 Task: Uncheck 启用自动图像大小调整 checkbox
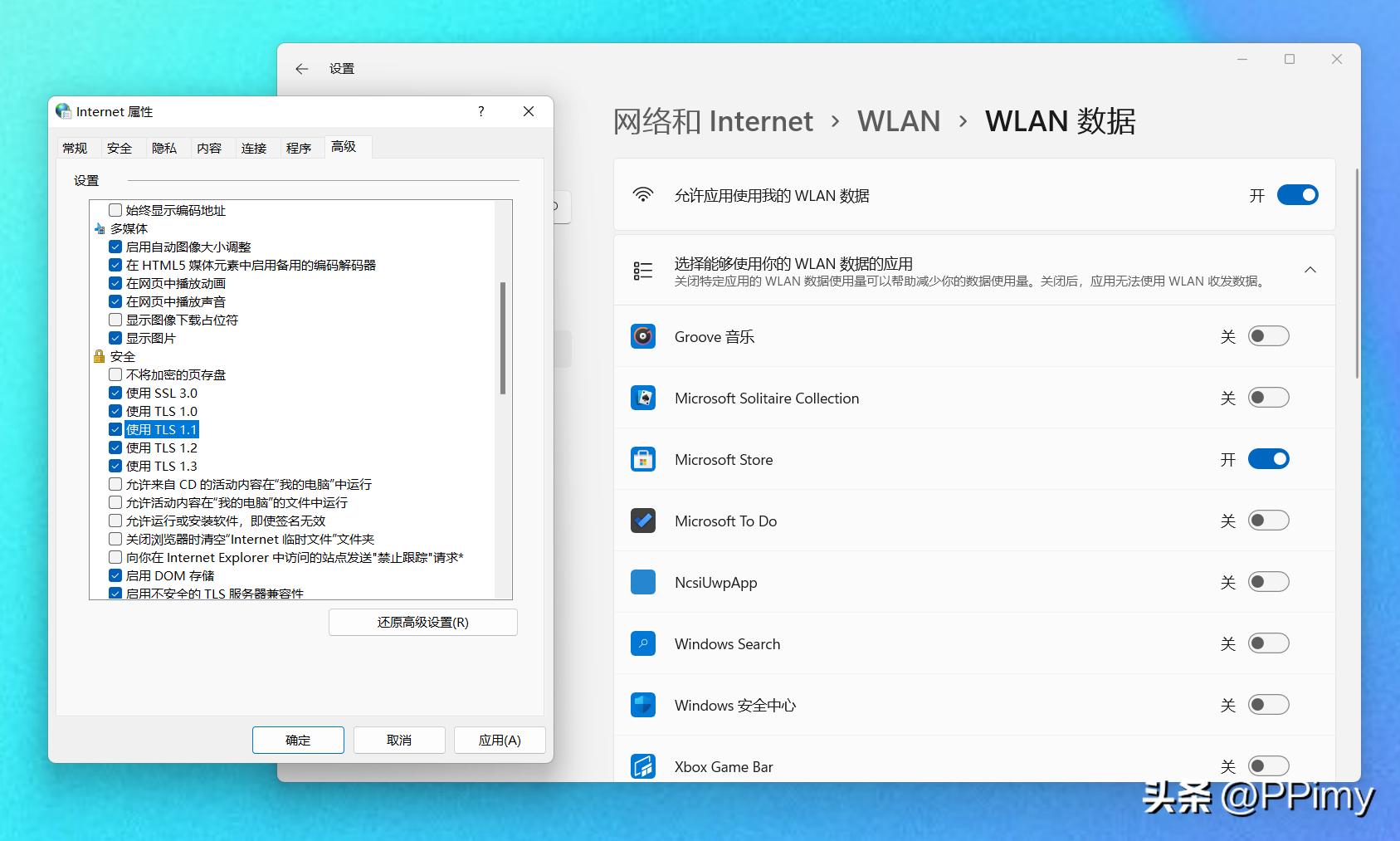click(115, 247)
